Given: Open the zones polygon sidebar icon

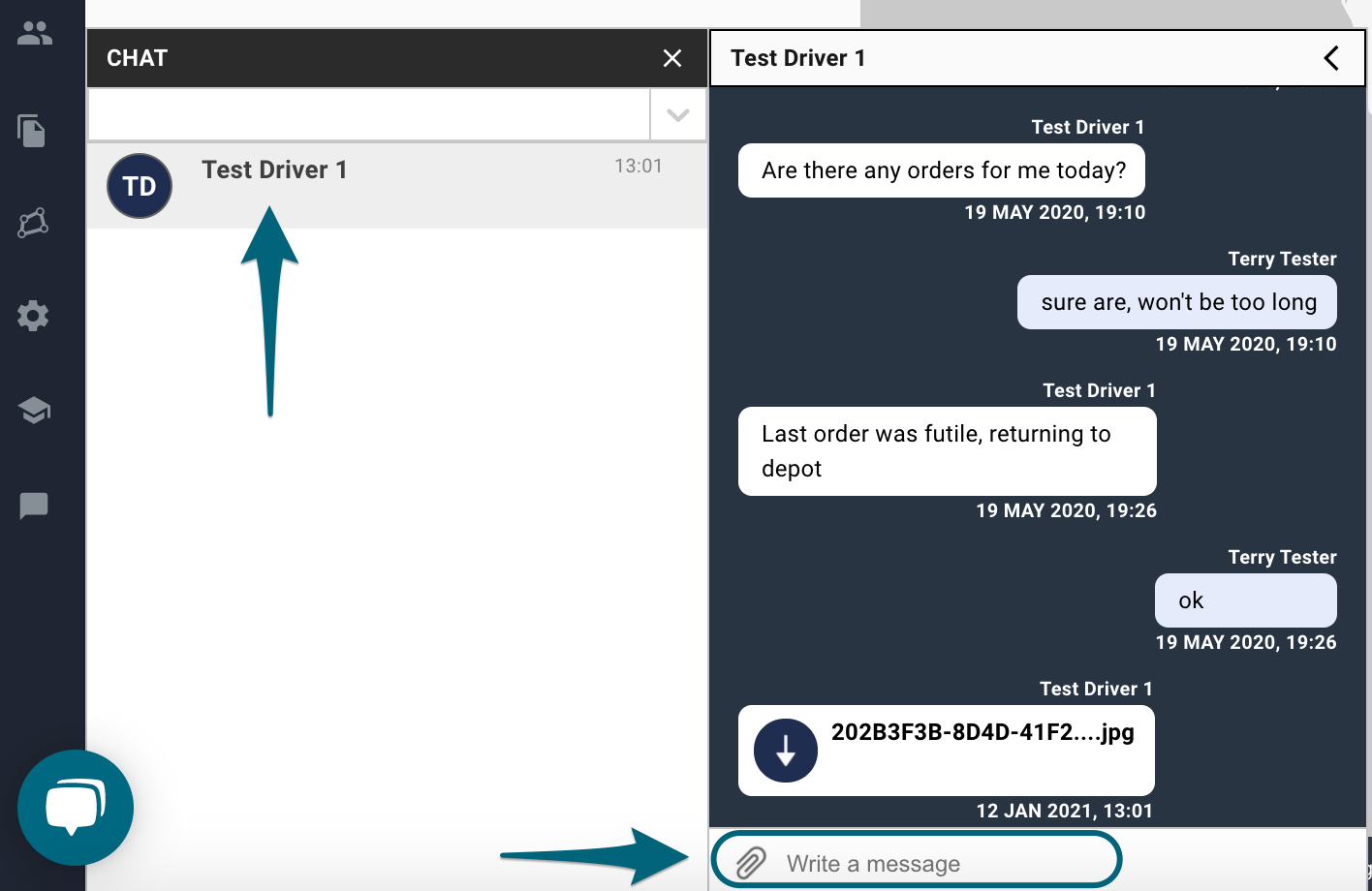Looking at the screenshot, I should click(33, 223).
